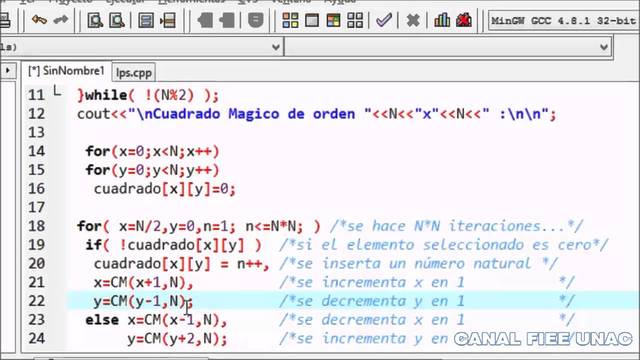Click the "}while( !(N%2) );" line
Viewport: 640px width, 360px height.
(148, 96)
